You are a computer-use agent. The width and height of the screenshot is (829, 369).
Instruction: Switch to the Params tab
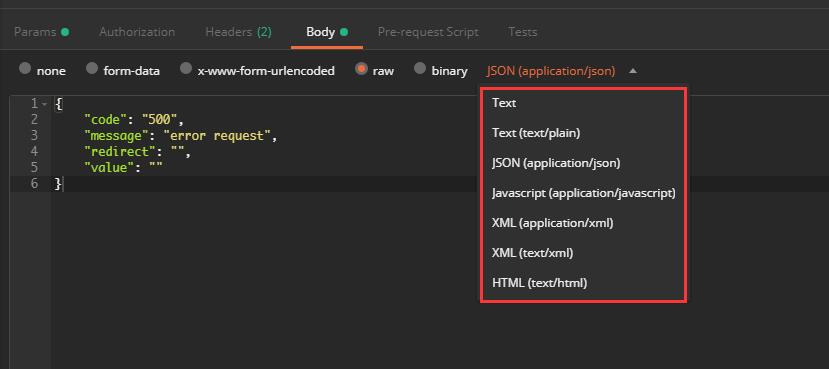[35, 32]
